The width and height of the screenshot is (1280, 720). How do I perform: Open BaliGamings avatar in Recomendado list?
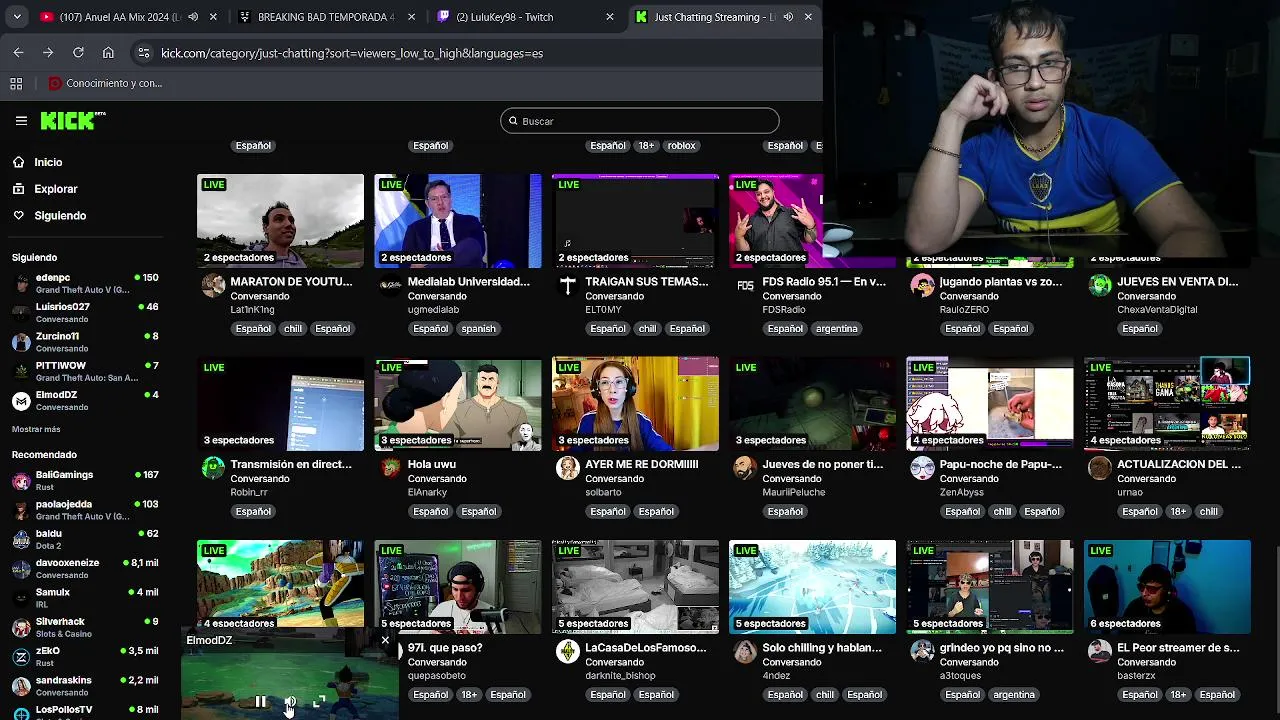[21, 481]
